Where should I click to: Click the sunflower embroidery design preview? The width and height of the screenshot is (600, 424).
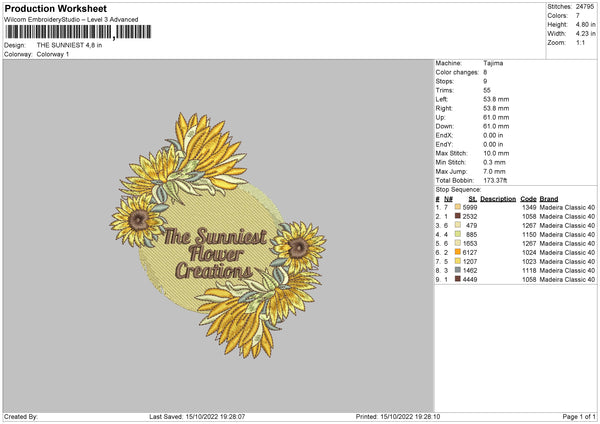pyautogui.click(x=218, y=235)
